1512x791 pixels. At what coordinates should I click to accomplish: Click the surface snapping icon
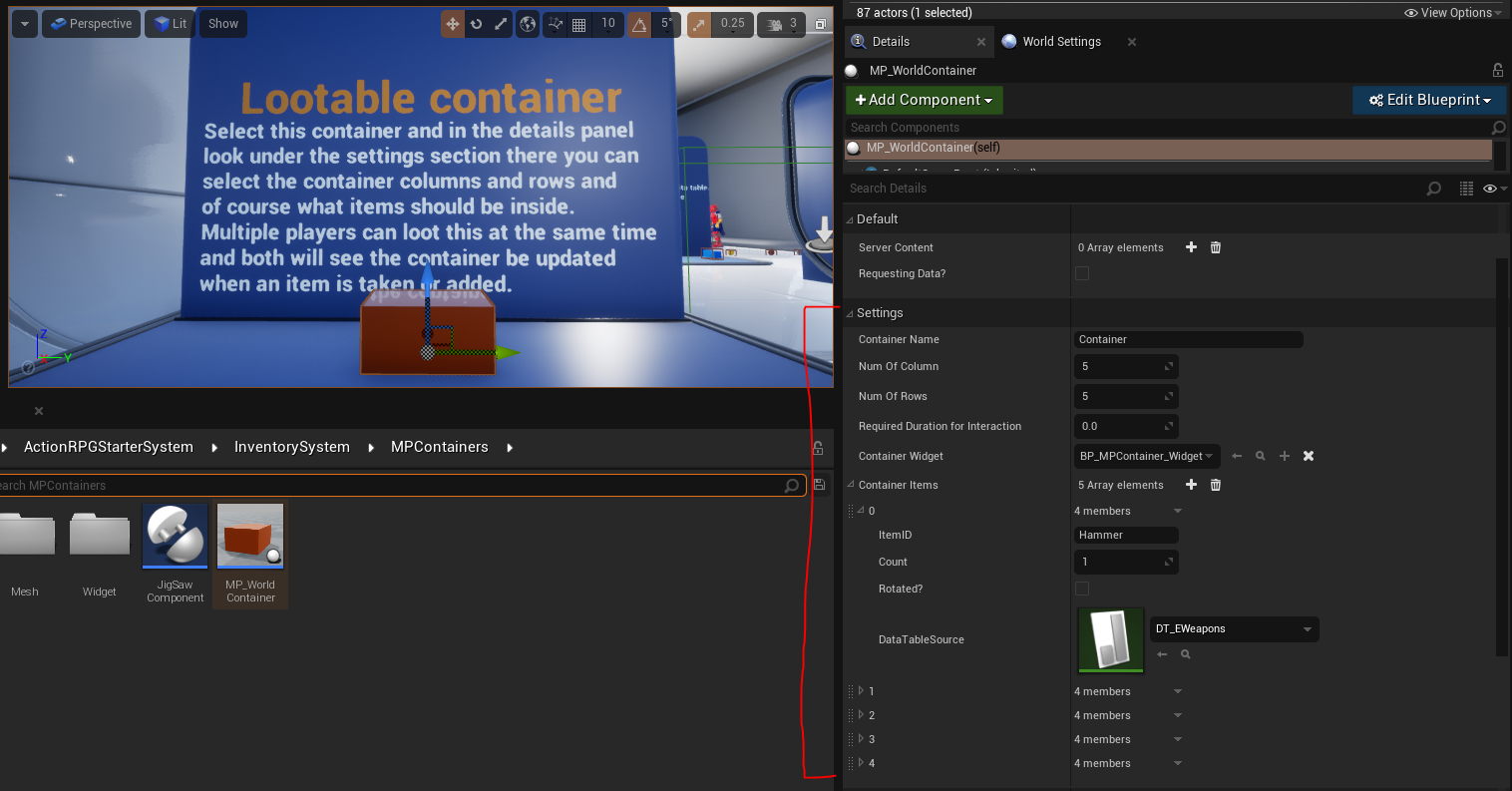(556, 24)
